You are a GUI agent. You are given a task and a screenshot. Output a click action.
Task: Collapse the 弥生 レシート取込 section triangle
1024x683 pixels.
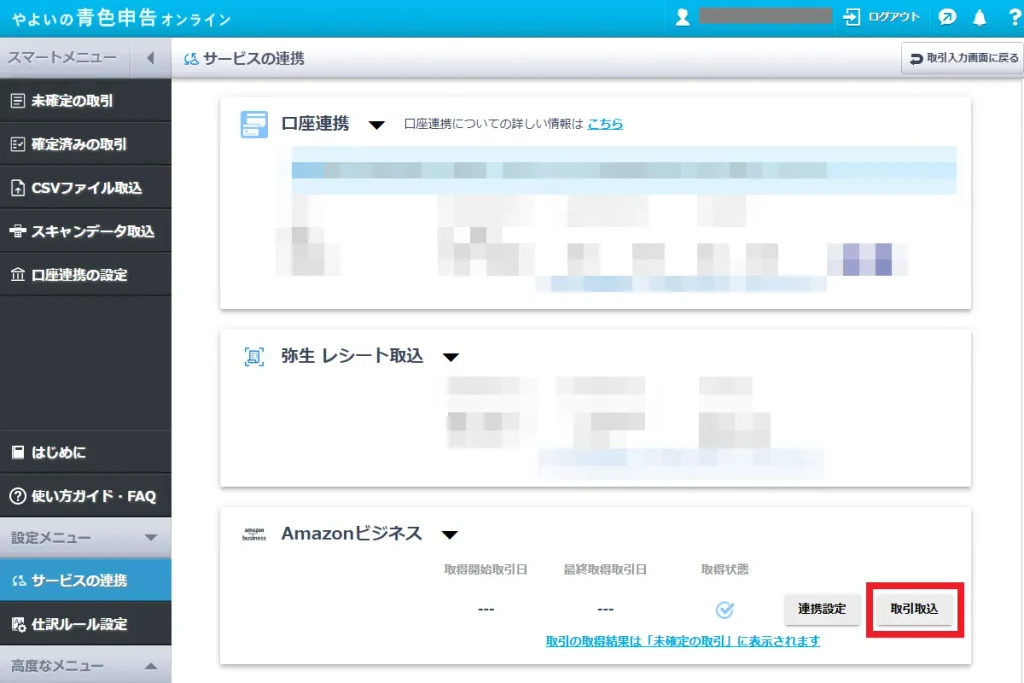(451, 357)
